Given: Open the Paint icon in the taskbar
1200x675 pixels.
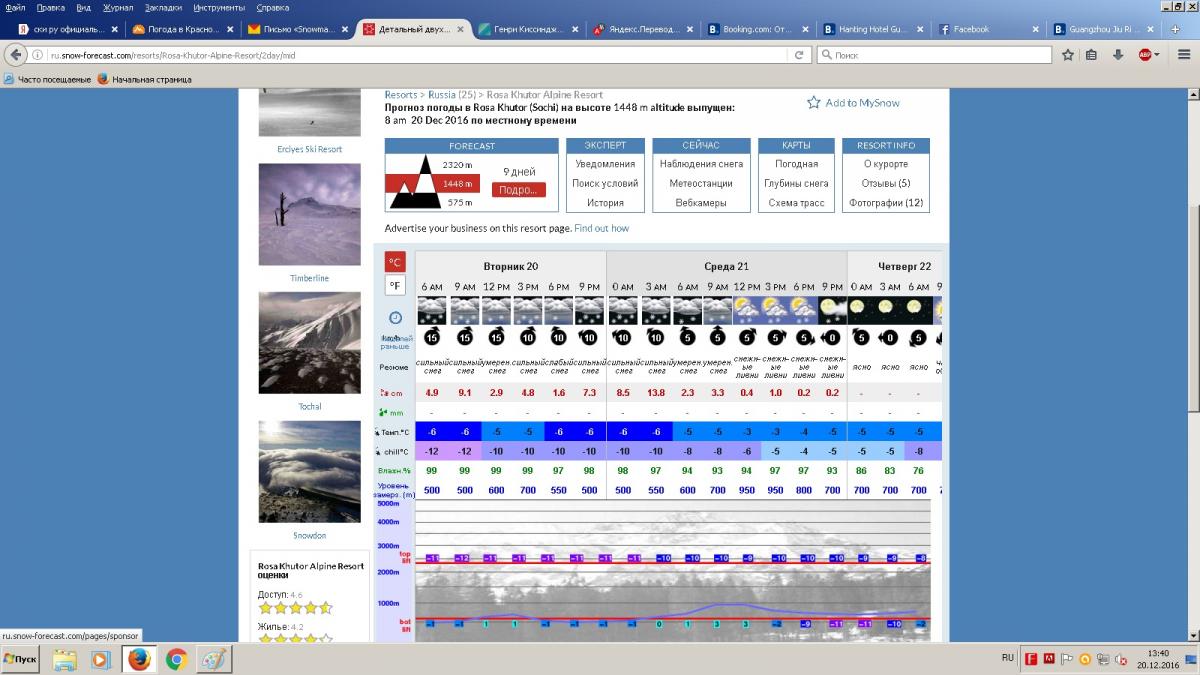Looking at the screenshot, I should [x=213, y=659].
